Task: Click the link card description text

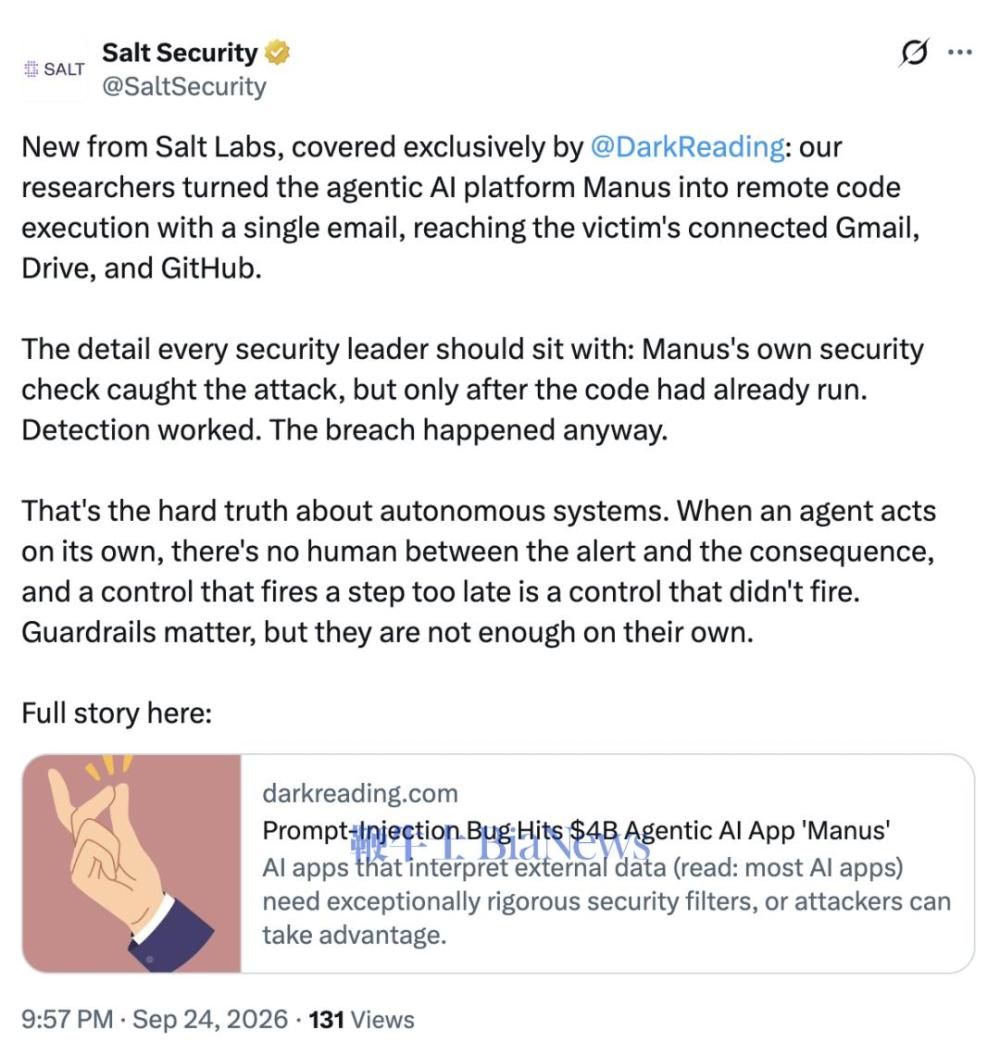Action: click(606, 901)
